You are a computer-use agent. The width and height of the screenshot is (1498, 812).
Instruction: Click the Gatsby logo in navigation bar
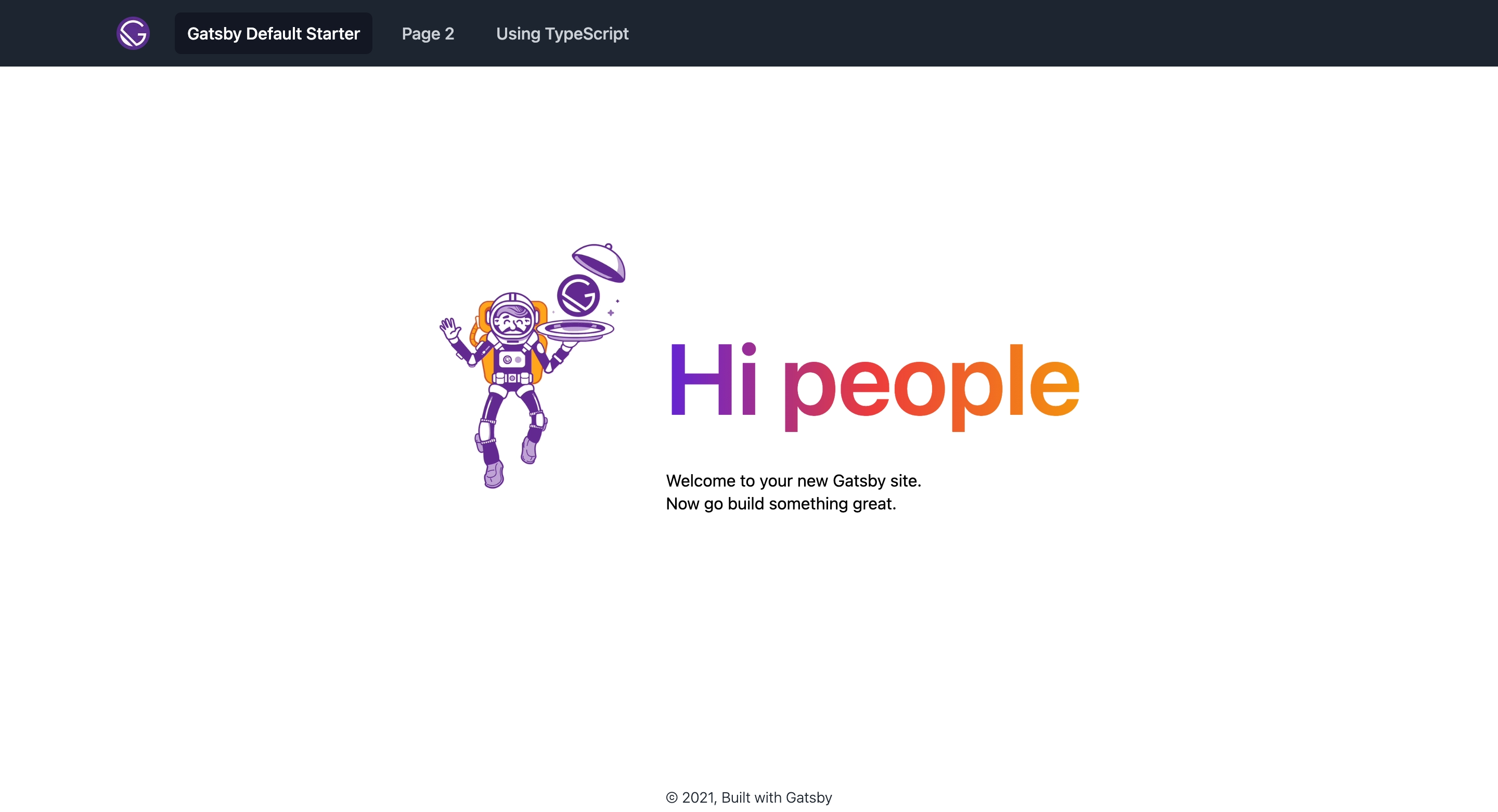133,33
